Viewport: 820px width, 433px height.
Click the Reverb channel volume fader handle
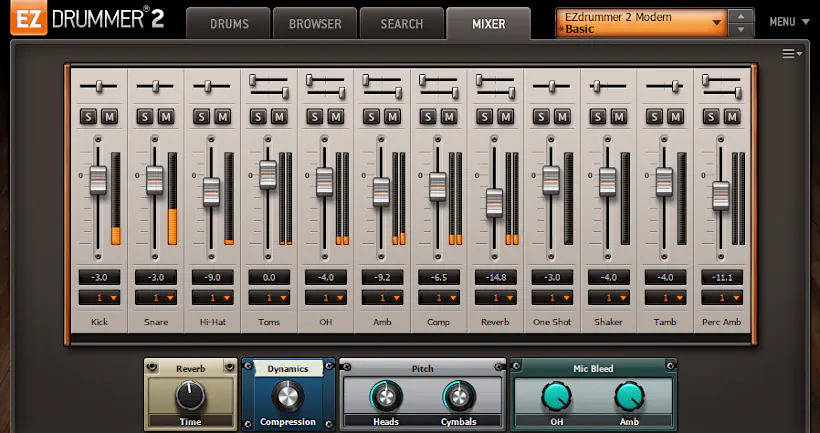point(494,203)
